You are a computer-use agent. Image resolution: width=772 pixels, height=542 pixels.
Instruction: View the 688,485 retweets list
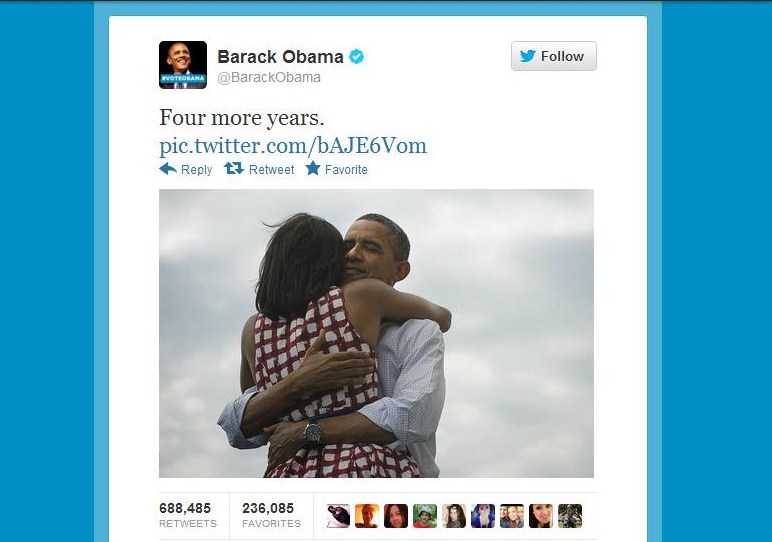coord(188,515)
